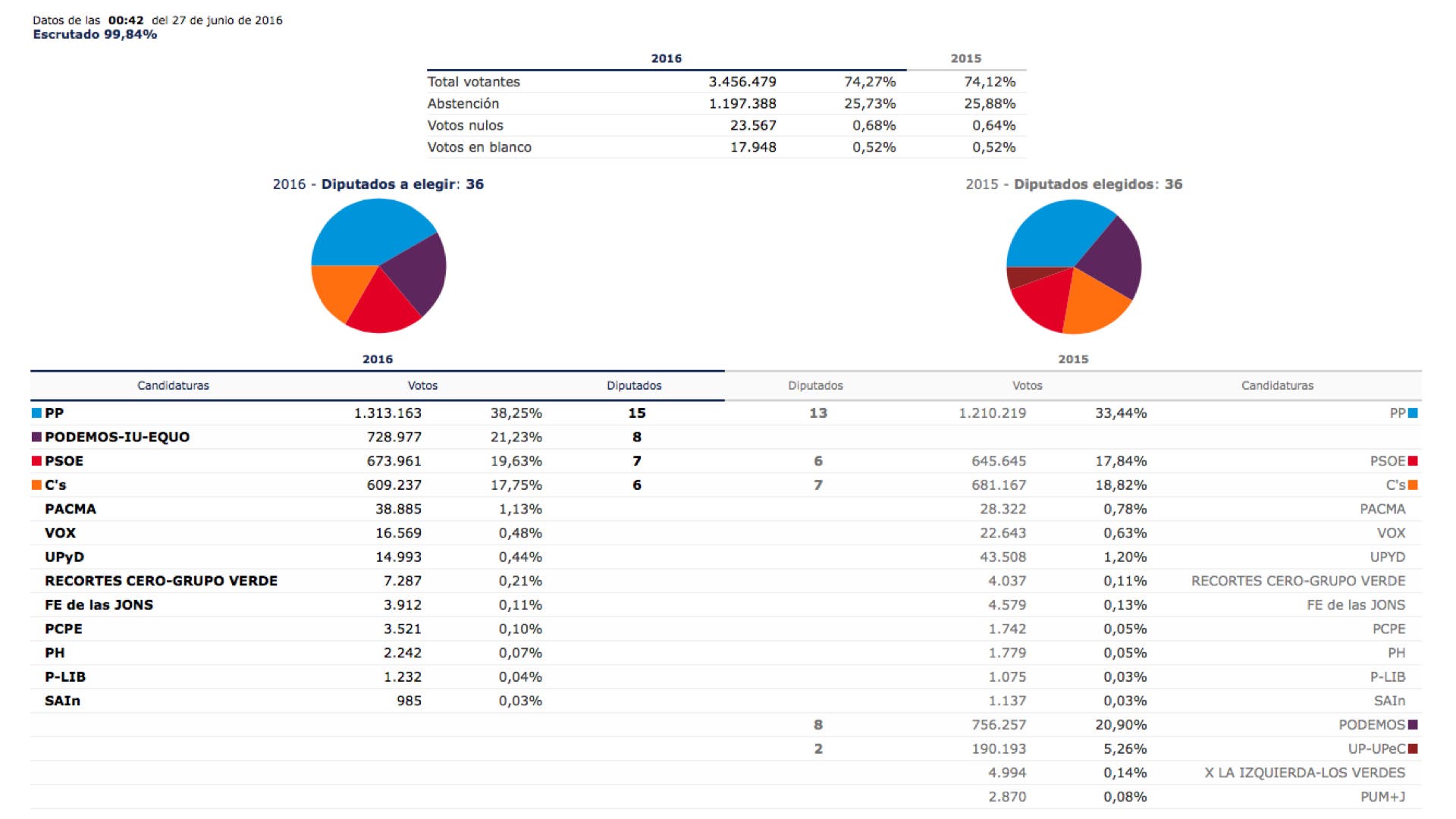Select the 2016 heading above the summary table
Image resolution: width=1456 pixels, height=819 pixels.
point(666,58)
